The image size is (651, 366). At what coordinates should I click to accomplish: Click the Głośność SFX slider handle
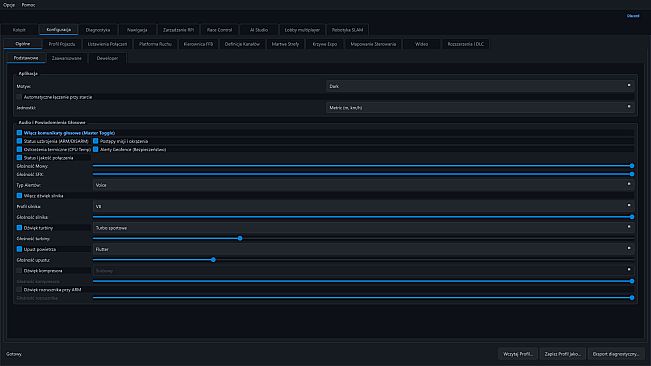[631, 174]
